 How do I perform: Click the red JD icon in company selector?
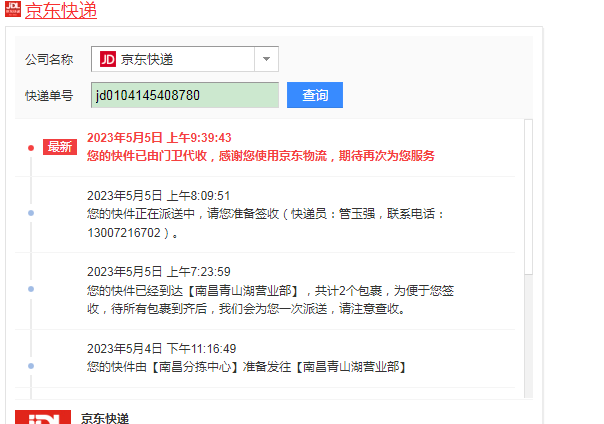tap(108, 59)
